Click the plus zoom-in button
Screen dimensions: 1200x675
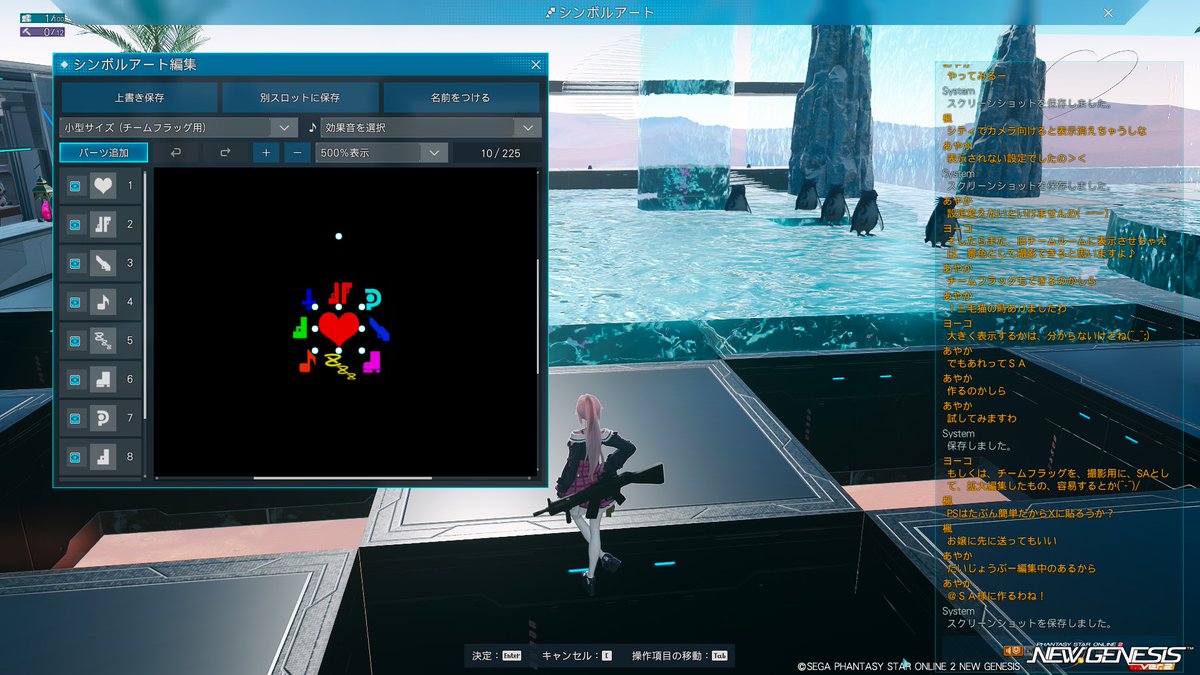(x=266, y=153)
